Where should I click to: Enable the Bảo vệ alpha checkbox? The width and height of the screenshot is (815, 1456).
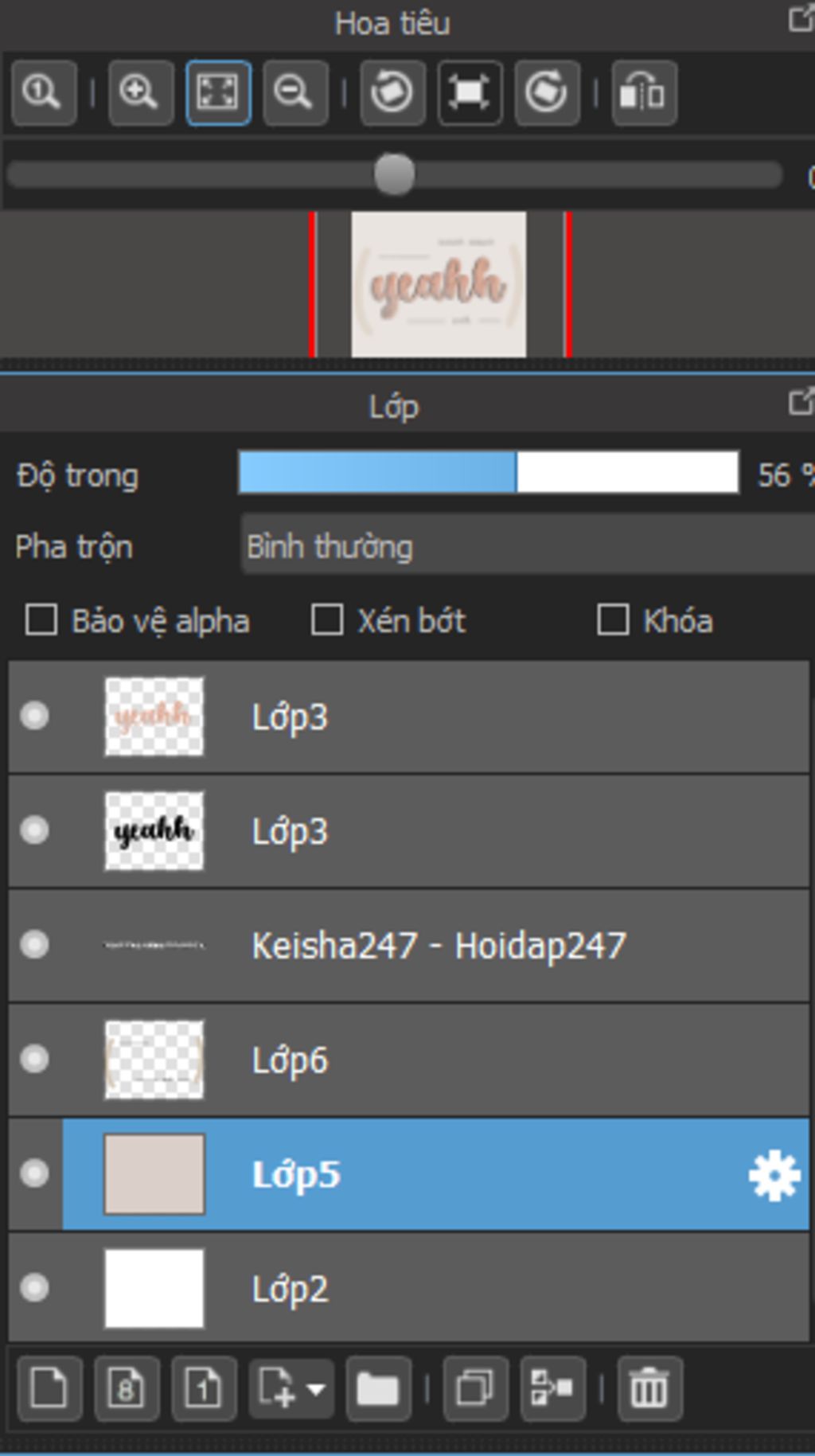tap(41, 620)
